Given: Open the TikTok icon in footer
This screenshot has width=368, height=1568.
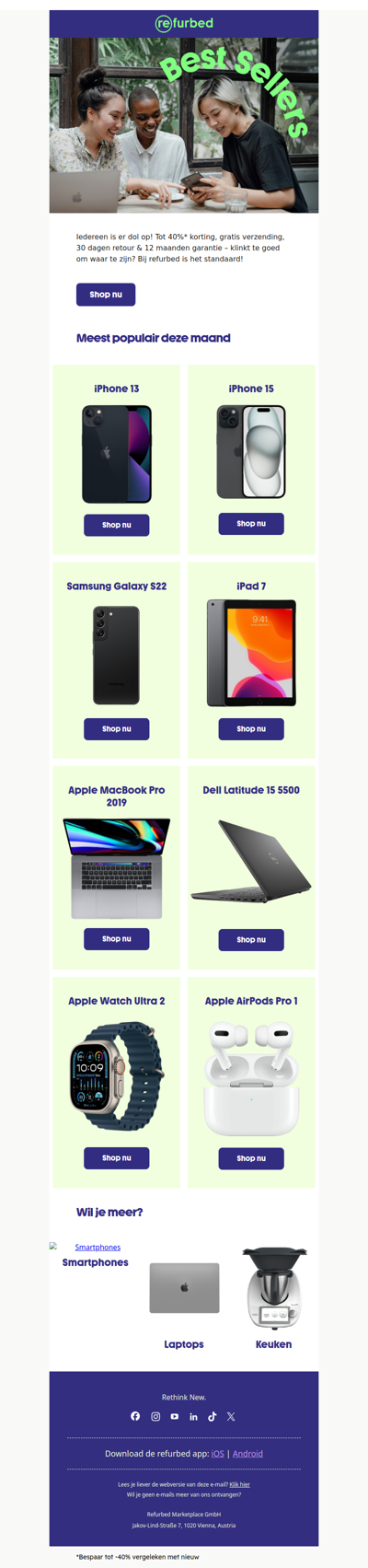Looking at the screenshot, I should click(213, 1416).
